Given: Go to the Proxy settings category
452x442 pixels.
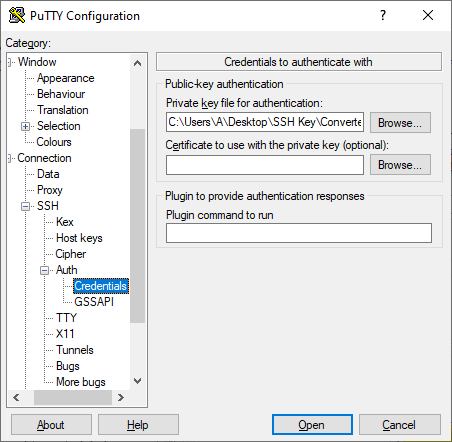Looking at the screenshot, I should click(x=50, y=190).
